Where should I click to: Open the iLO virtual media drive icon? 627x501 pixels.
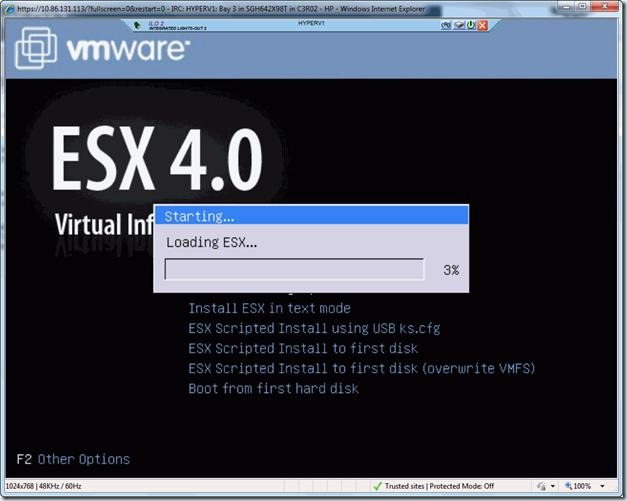[460, 25]
